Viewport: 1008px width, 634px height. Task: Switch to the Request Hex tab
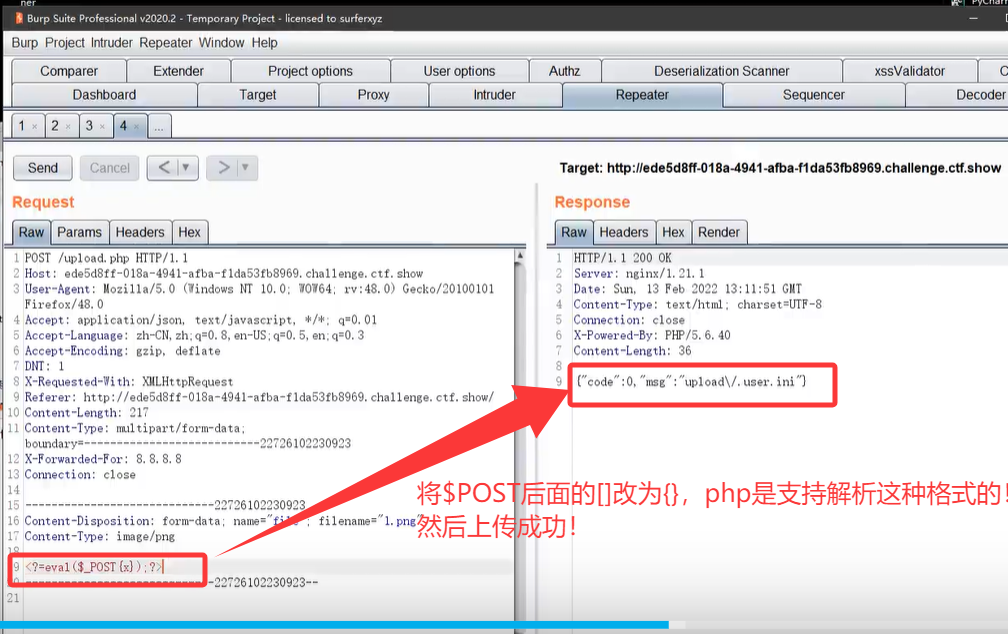189,232
